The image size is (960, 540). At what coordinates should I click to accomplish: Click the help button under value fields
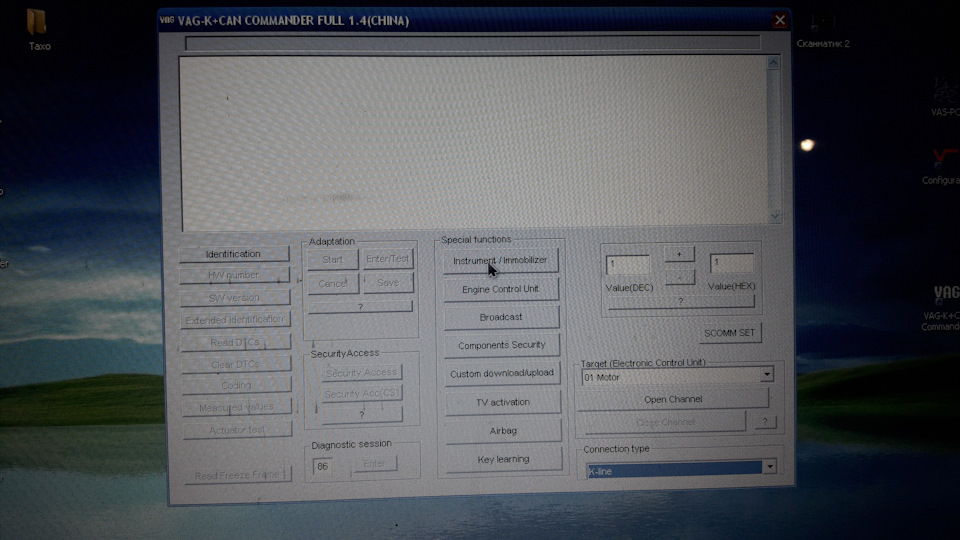pos(681,302)
